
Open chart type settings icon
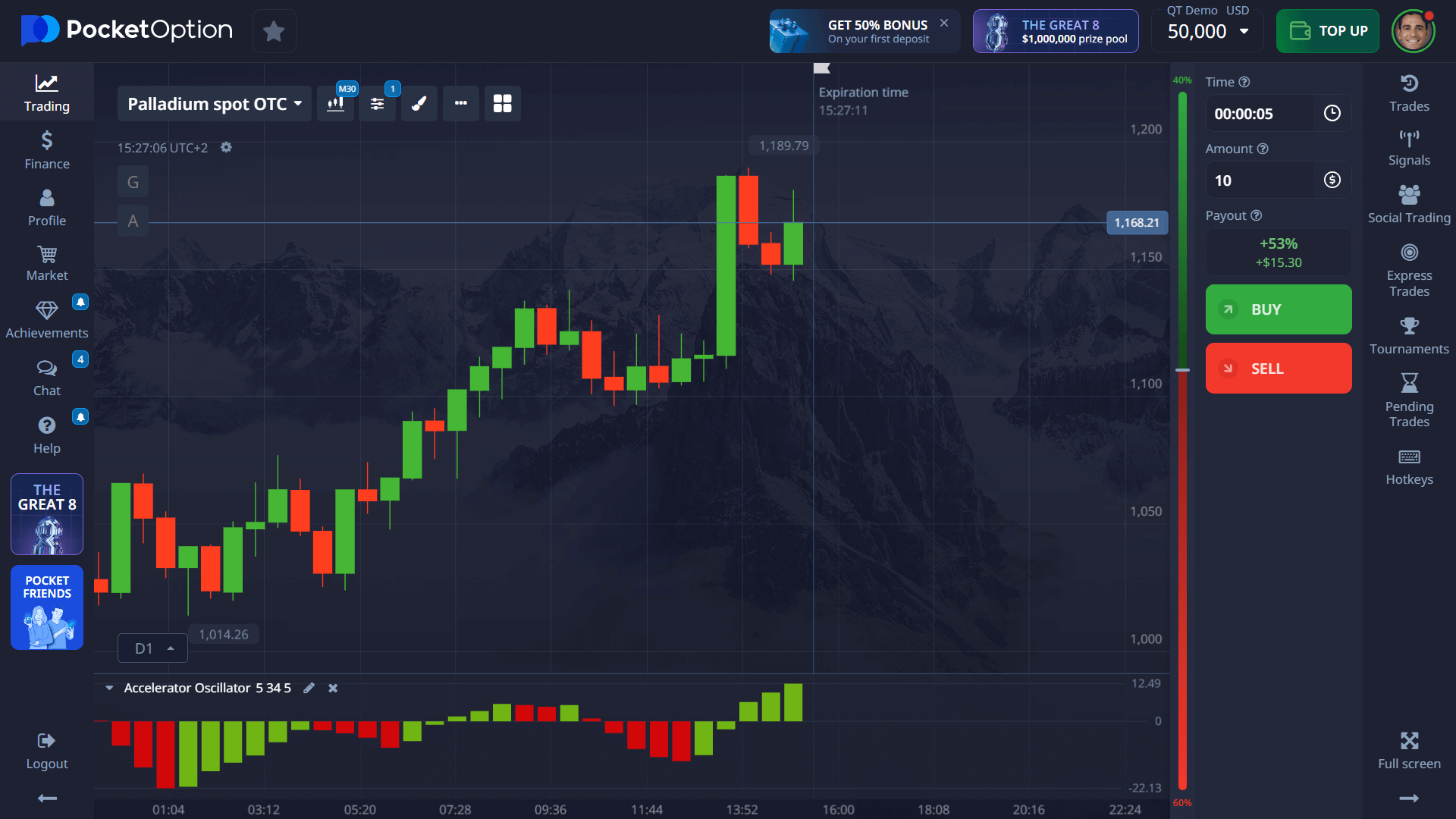[335, 104]
